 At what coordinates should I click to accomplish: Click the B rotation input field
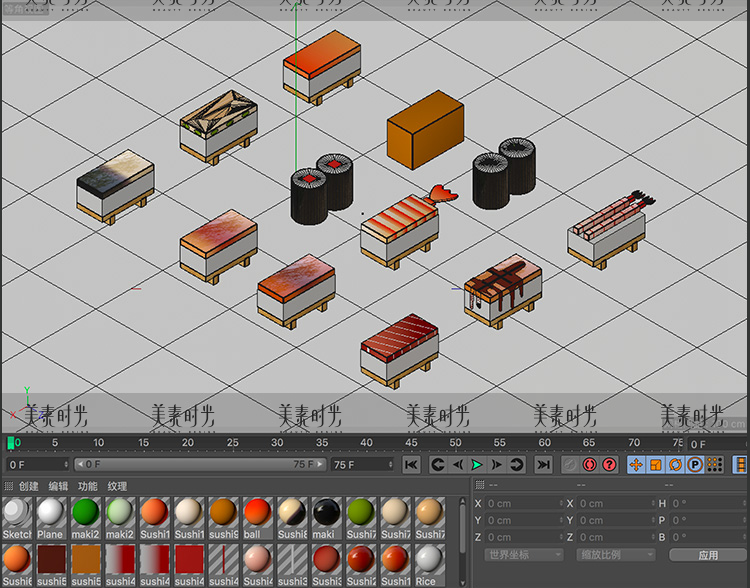(709, 537)
